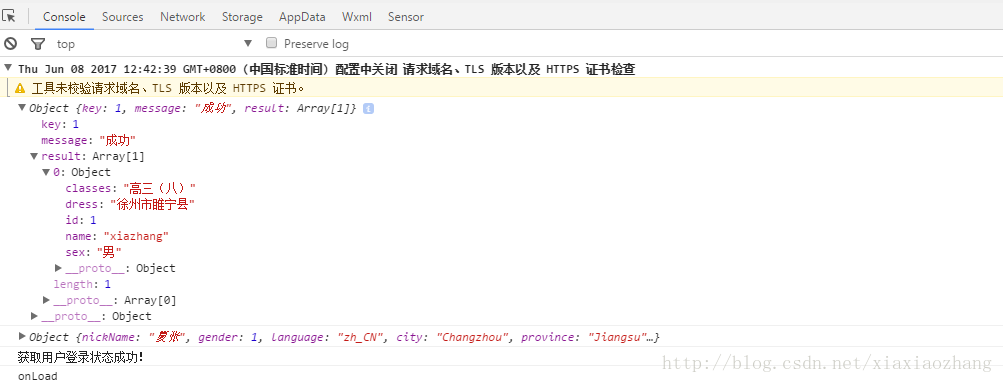Image resolution: width=1003 pixels, height=383 pixels.
Task: Expand the __proto__: Object under sex
Action: 58,268
